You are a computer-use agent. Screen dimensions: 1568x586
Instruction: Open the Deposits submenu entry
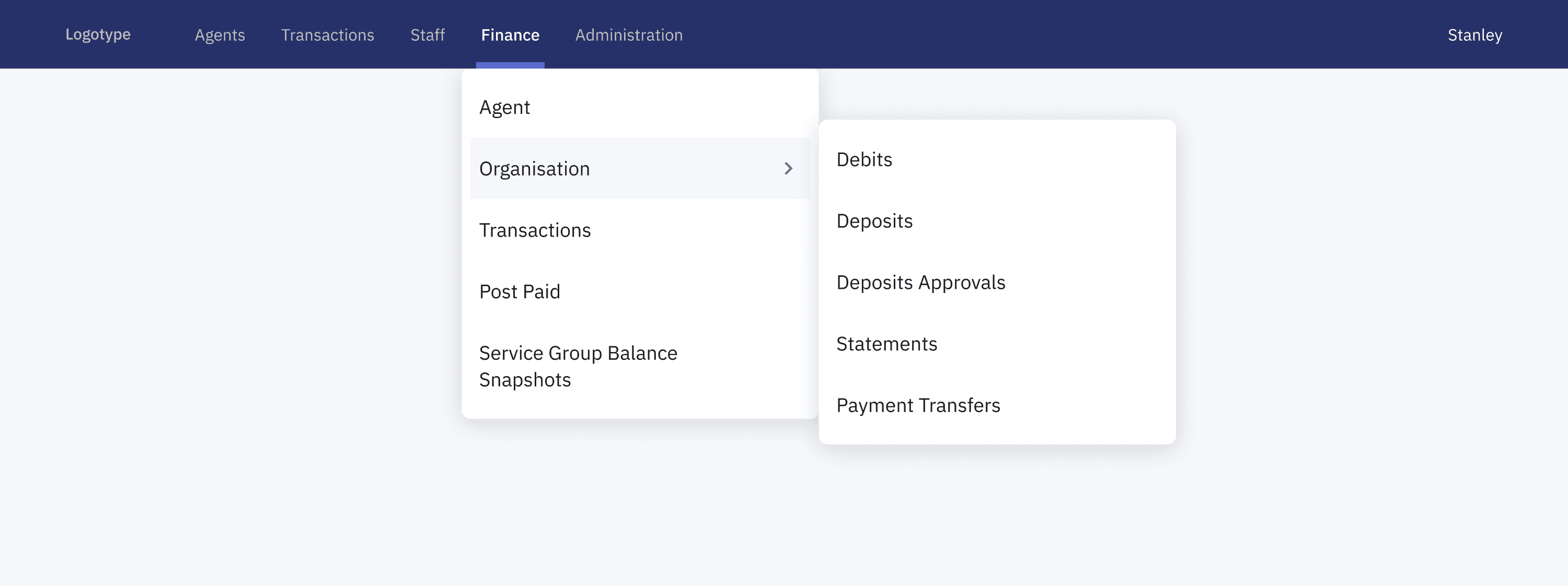(874, 221)
